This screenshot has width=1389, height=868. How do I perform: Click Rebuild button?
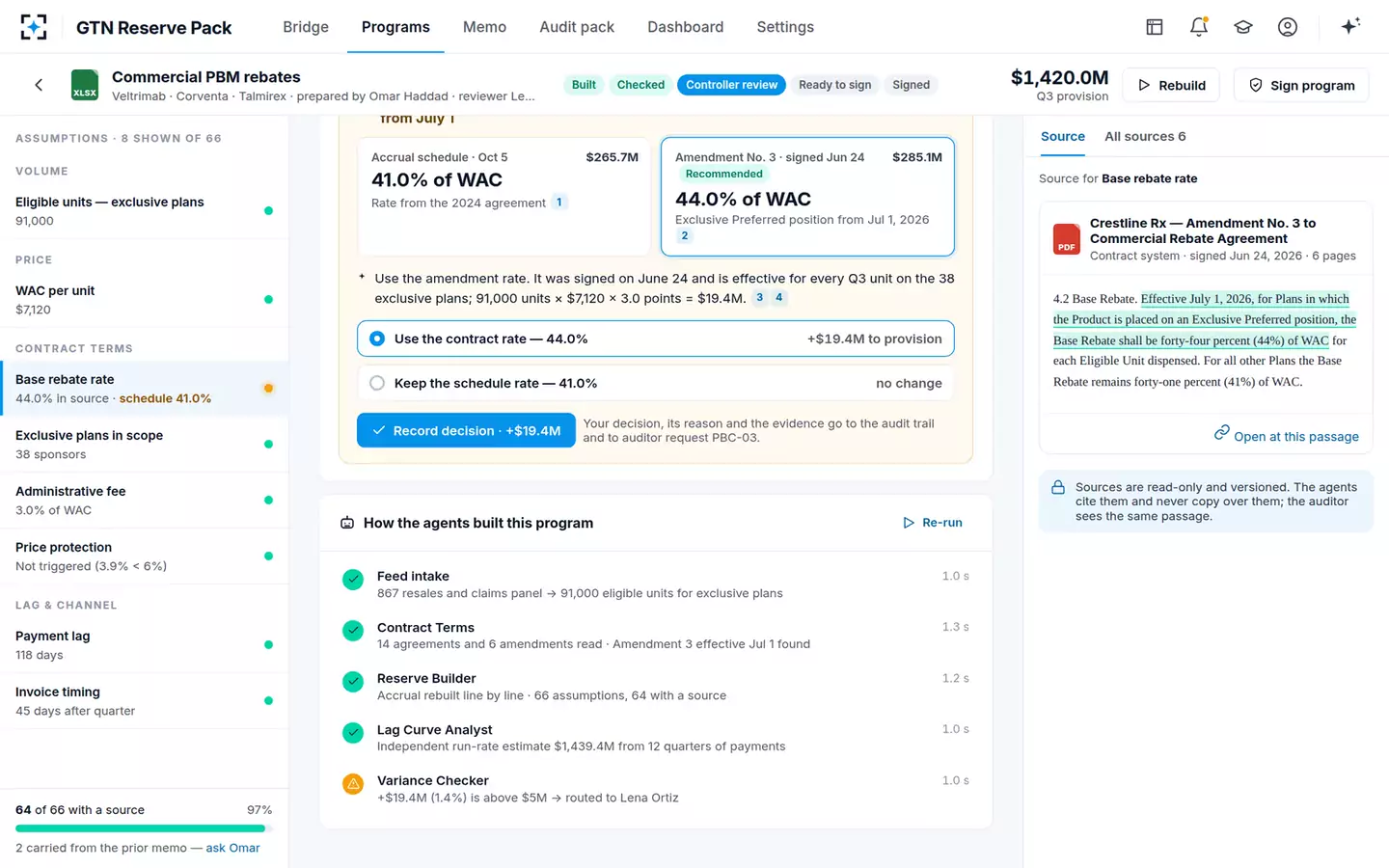click(1172, 85)
